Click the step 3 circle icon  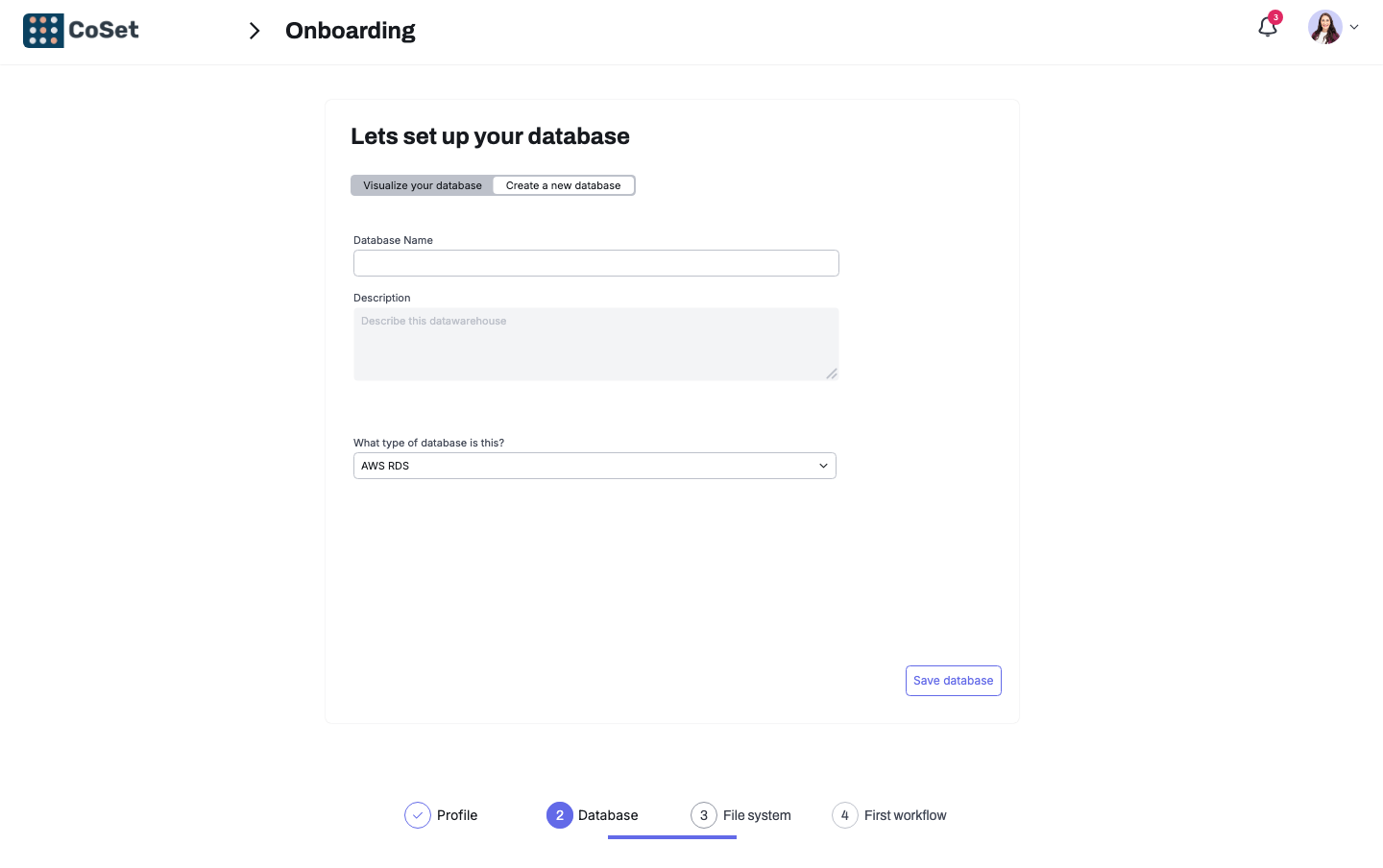click(704, 815)
